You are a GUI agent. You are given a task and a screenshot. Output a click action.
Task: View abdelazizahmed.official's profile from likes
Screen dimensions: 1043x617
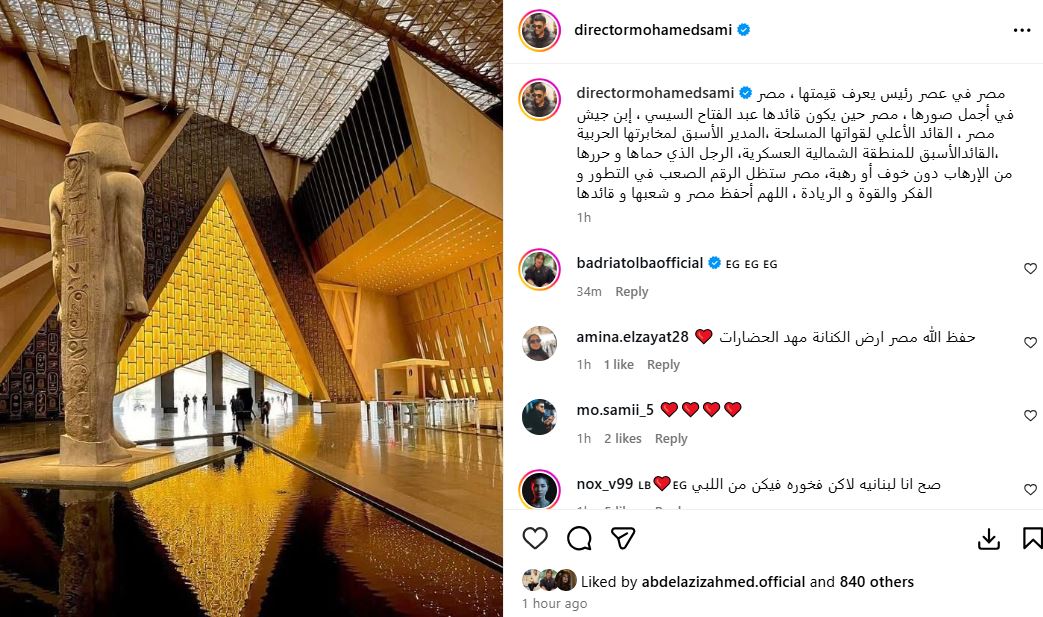pos(723,582)
